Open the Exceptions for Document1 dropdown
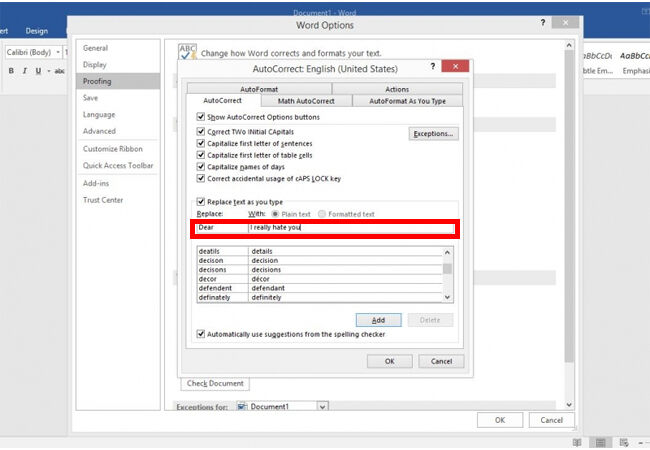Screen dimensions: 650x450 coord(323,407)
